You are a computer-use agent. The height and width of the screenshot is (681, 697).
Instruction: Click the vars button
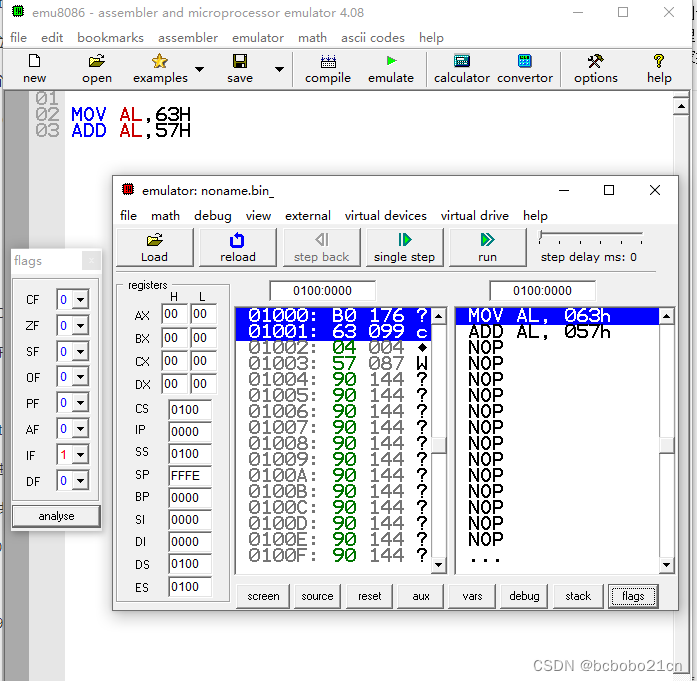(x=472, y=596)
